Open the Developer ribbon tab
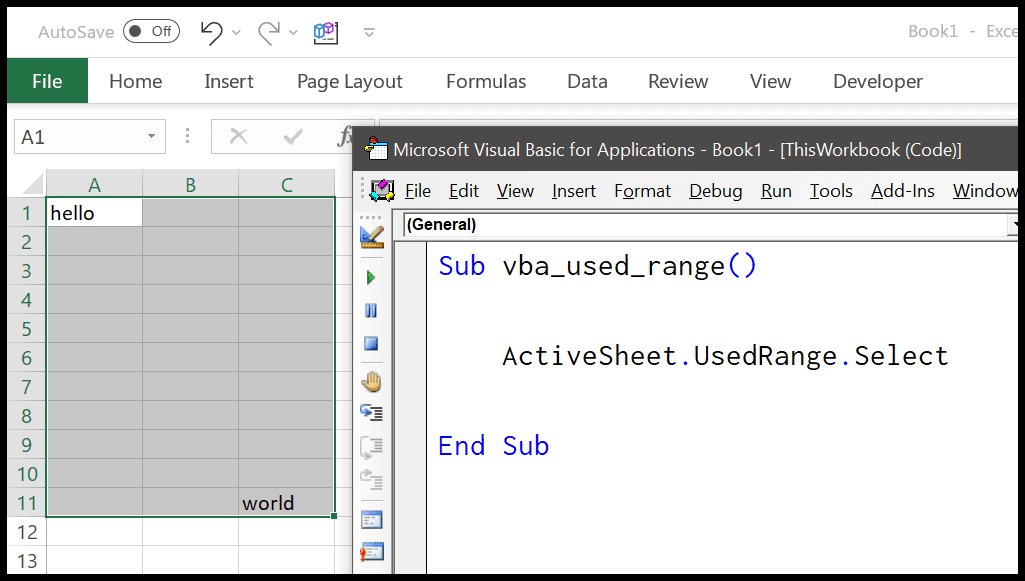Screen dimensions: 1025x581 (877, 82)
